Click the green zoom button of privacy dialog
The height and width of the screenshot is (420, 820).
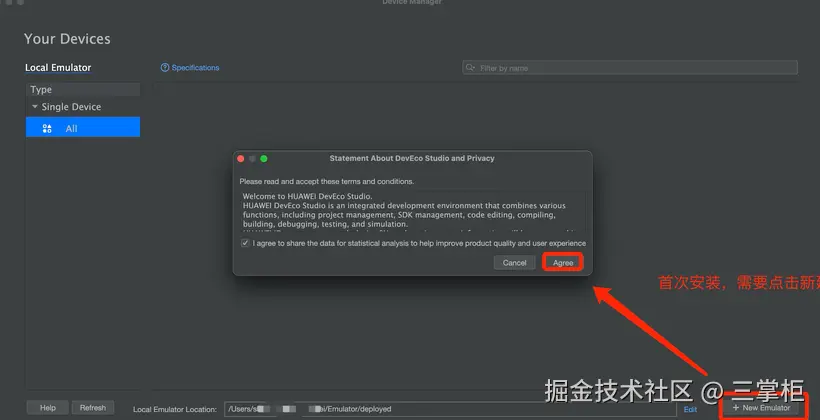264,158
